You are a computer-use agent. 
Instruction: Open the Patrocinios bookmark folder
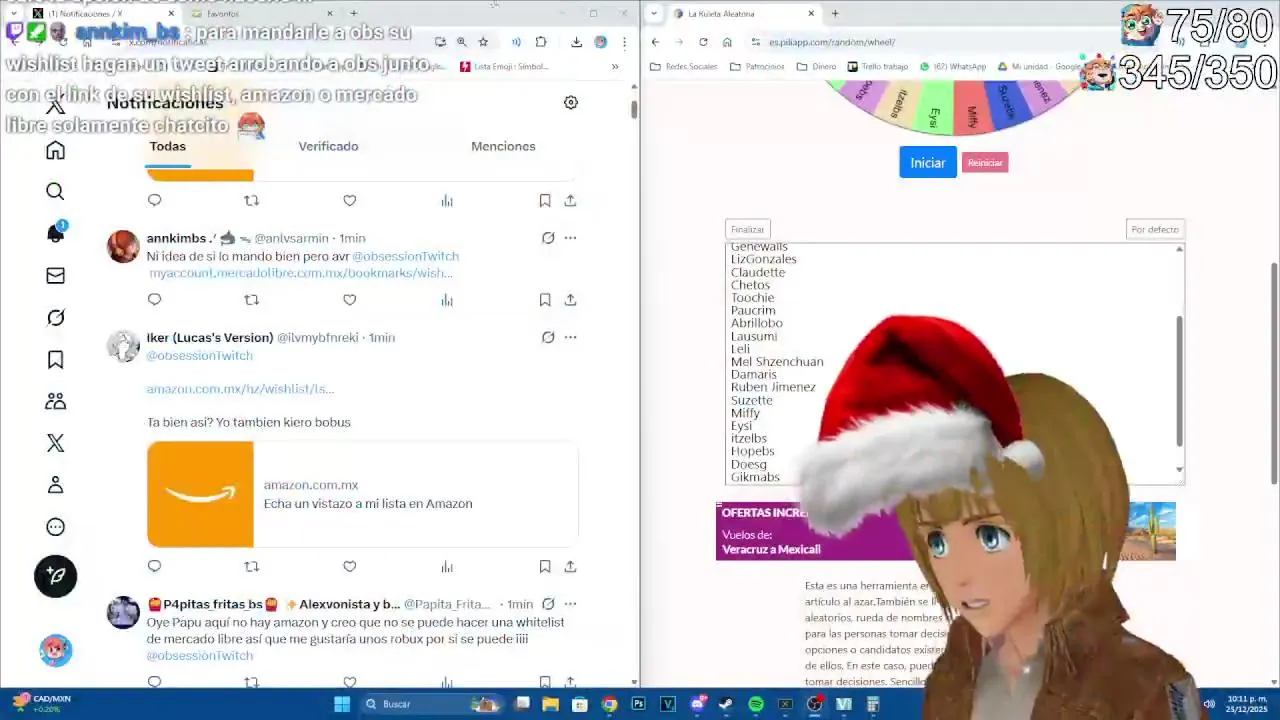[757, 67]
